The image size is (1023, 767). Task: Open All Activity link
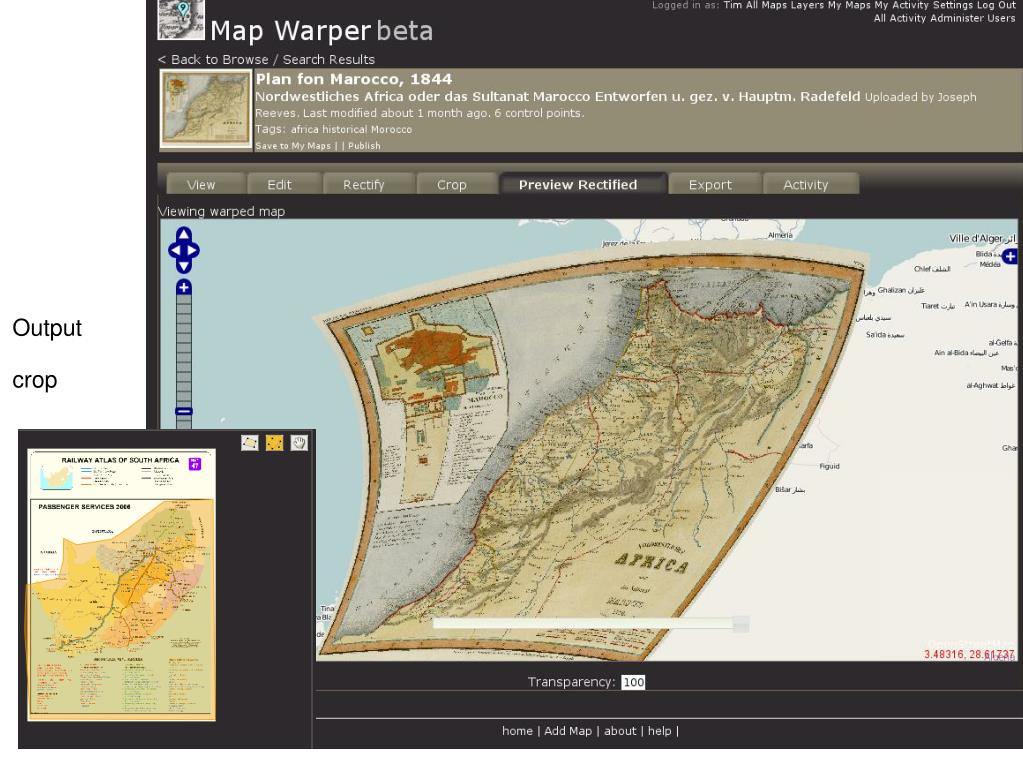[x=900, y=18]
